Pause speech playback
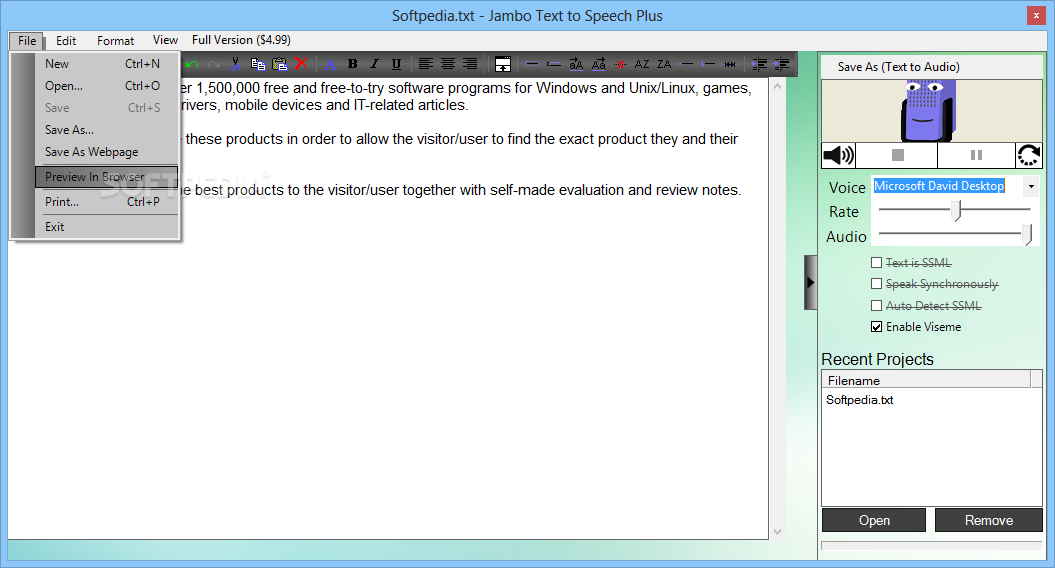 pos(976,155)
